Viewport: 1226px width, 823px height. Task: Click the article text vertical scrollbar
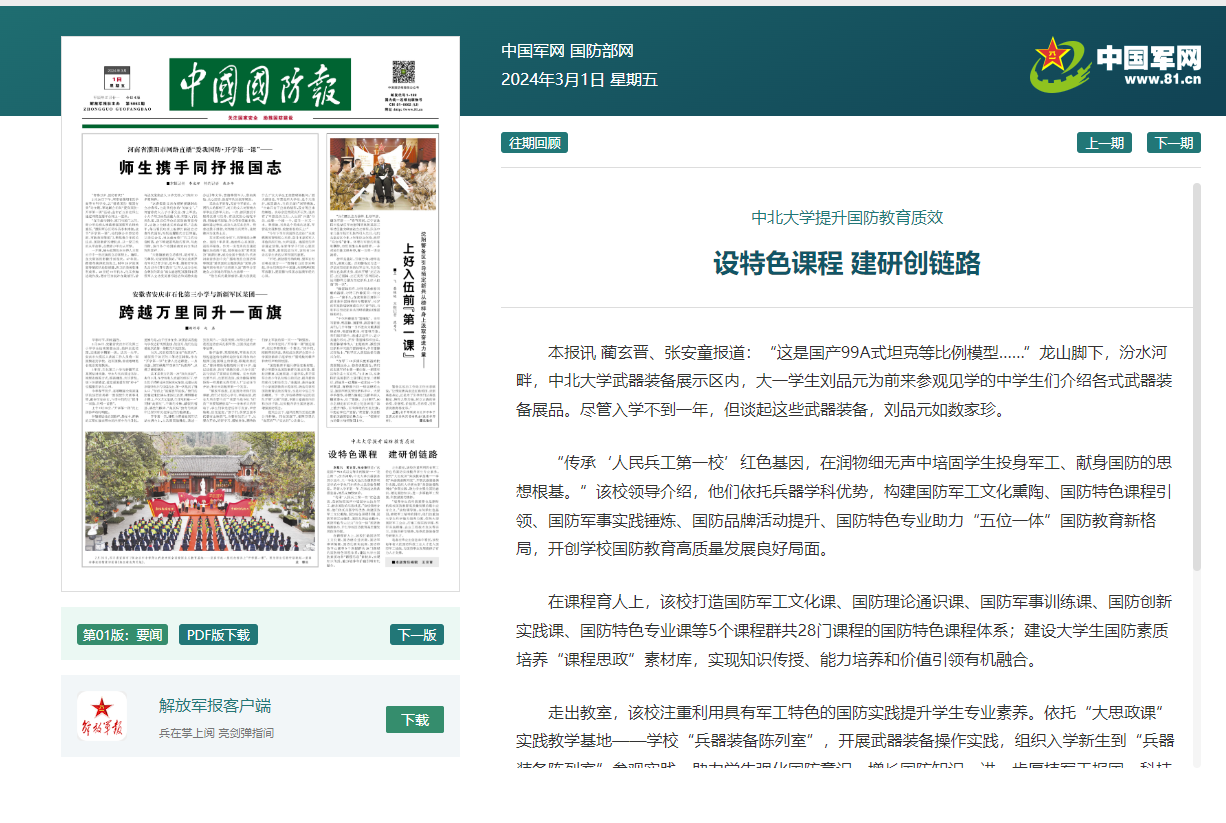pos(1196,380)
